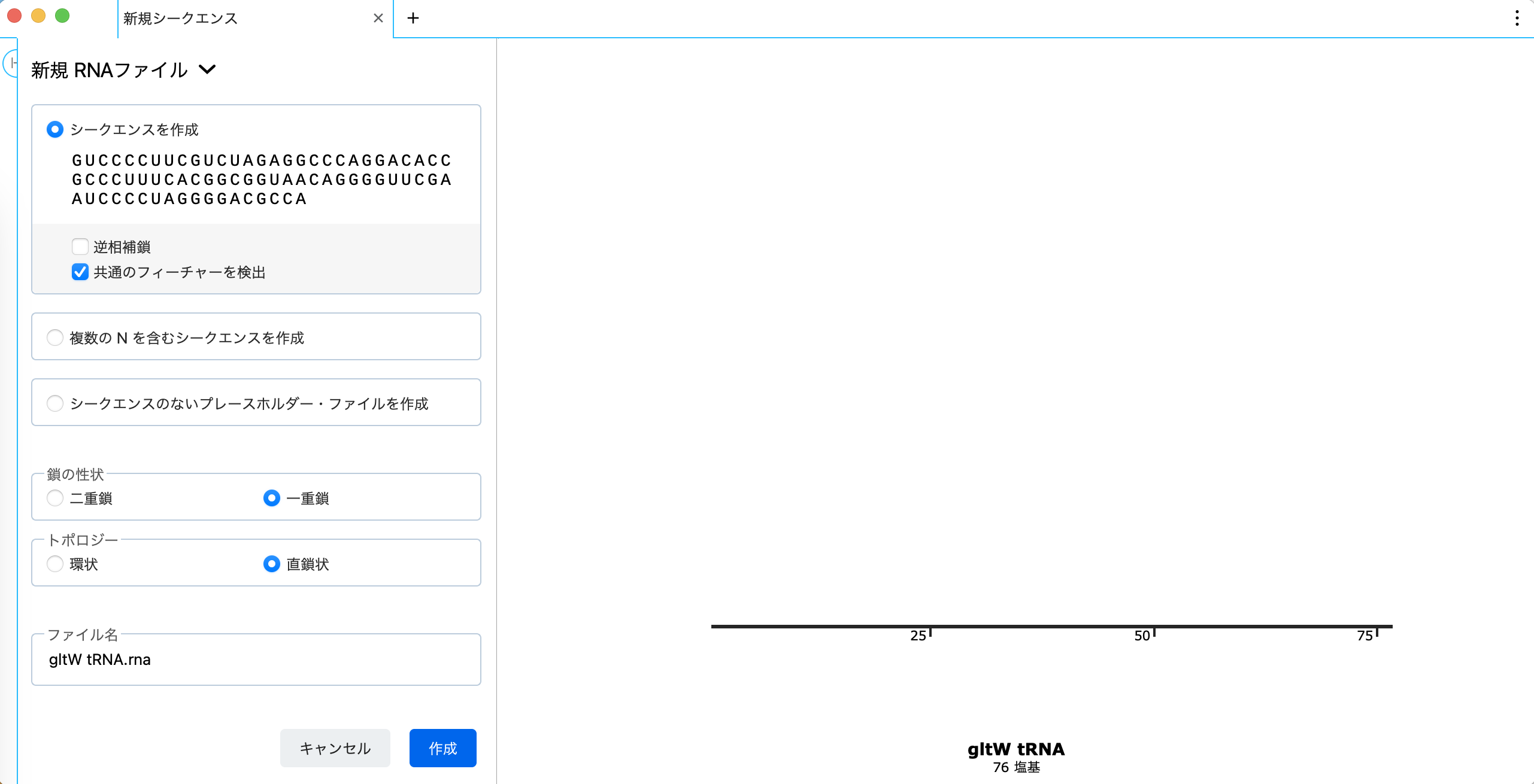Image resolution: width=1534 pixels, height=784 pixels.
Task: Click inside the RNA sequence text area
Action: click(261, 180)
